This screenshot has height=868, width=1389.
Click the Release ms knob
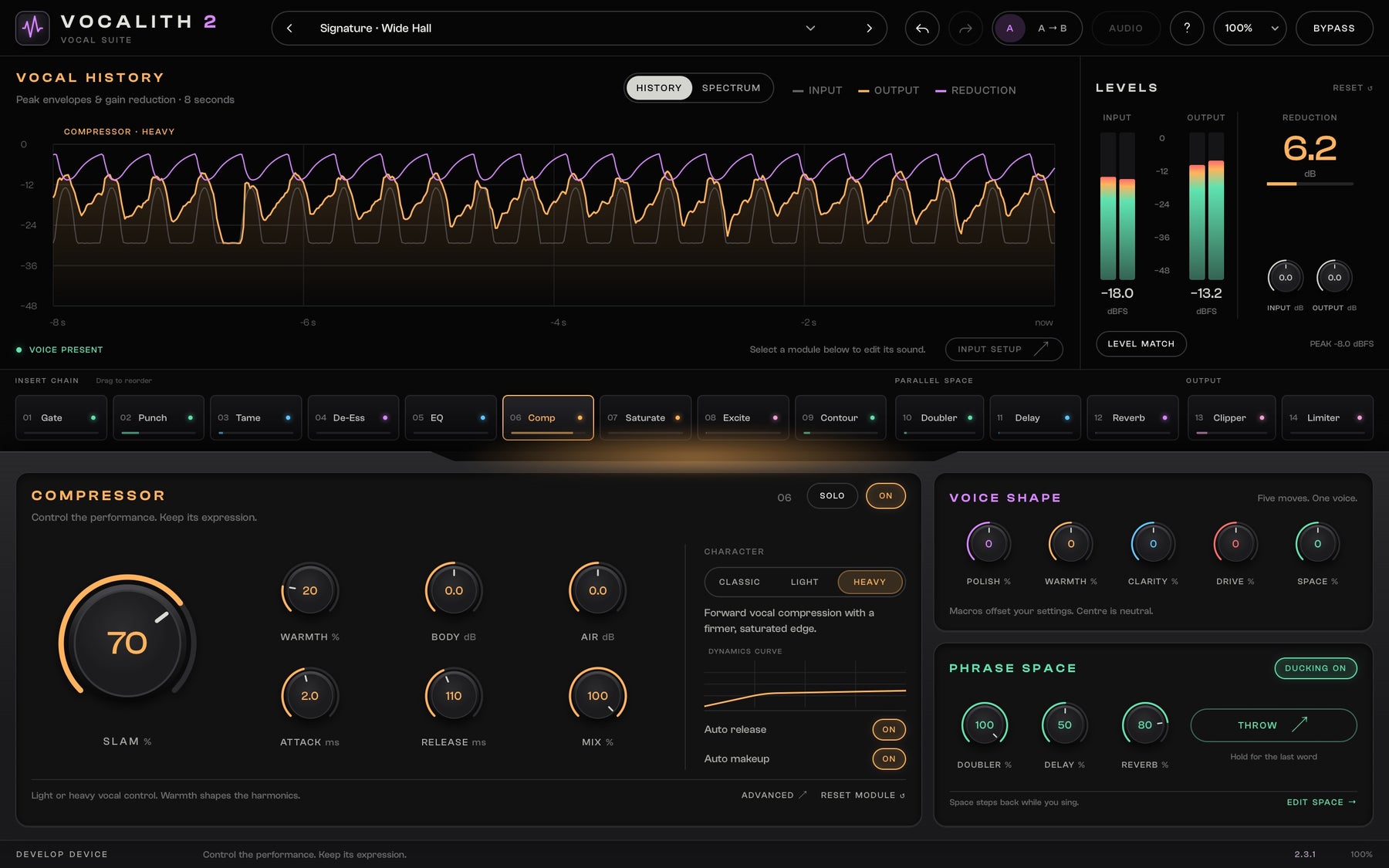454,695
